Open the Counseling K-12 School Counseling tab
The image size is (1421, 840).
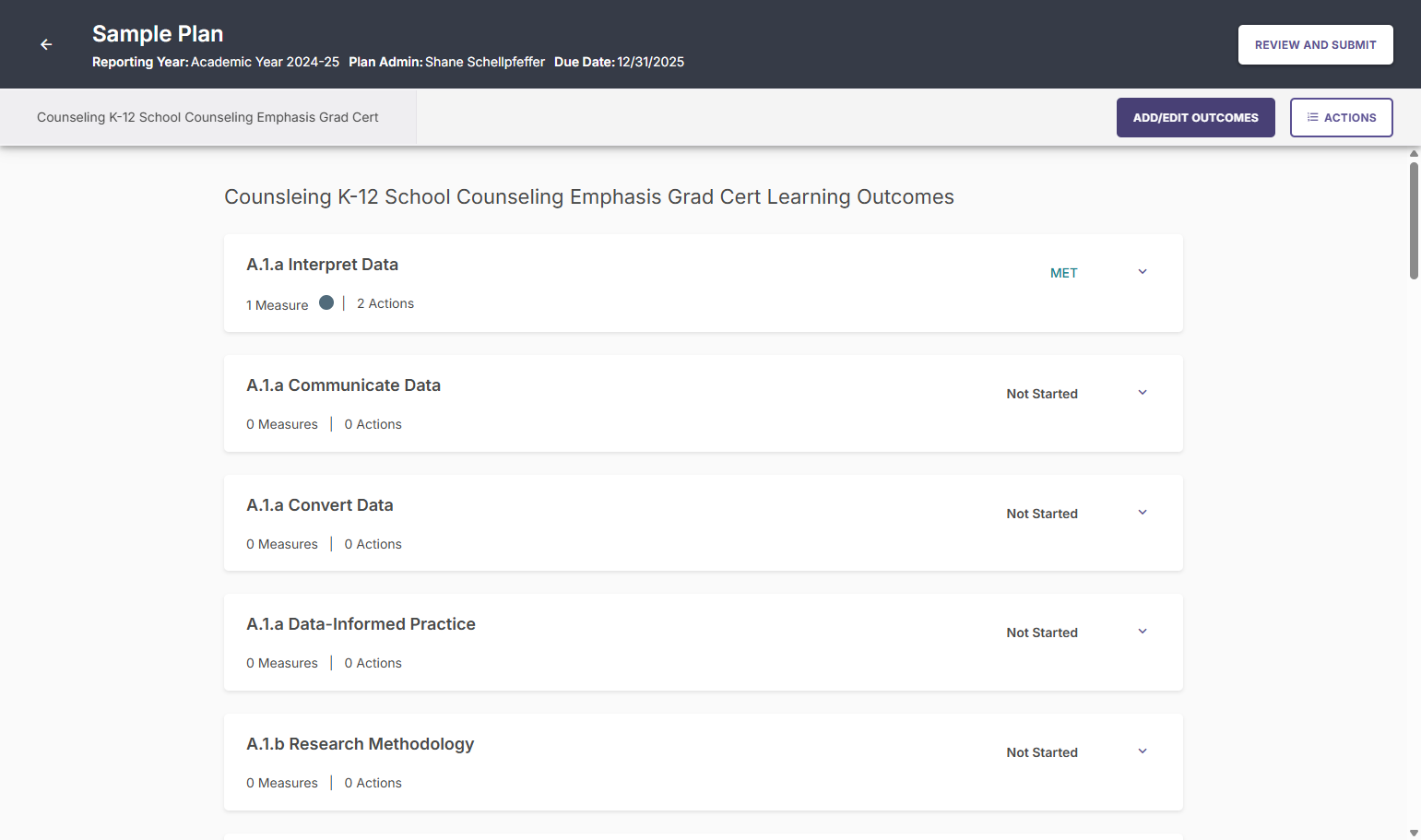(x=207, y=117)
